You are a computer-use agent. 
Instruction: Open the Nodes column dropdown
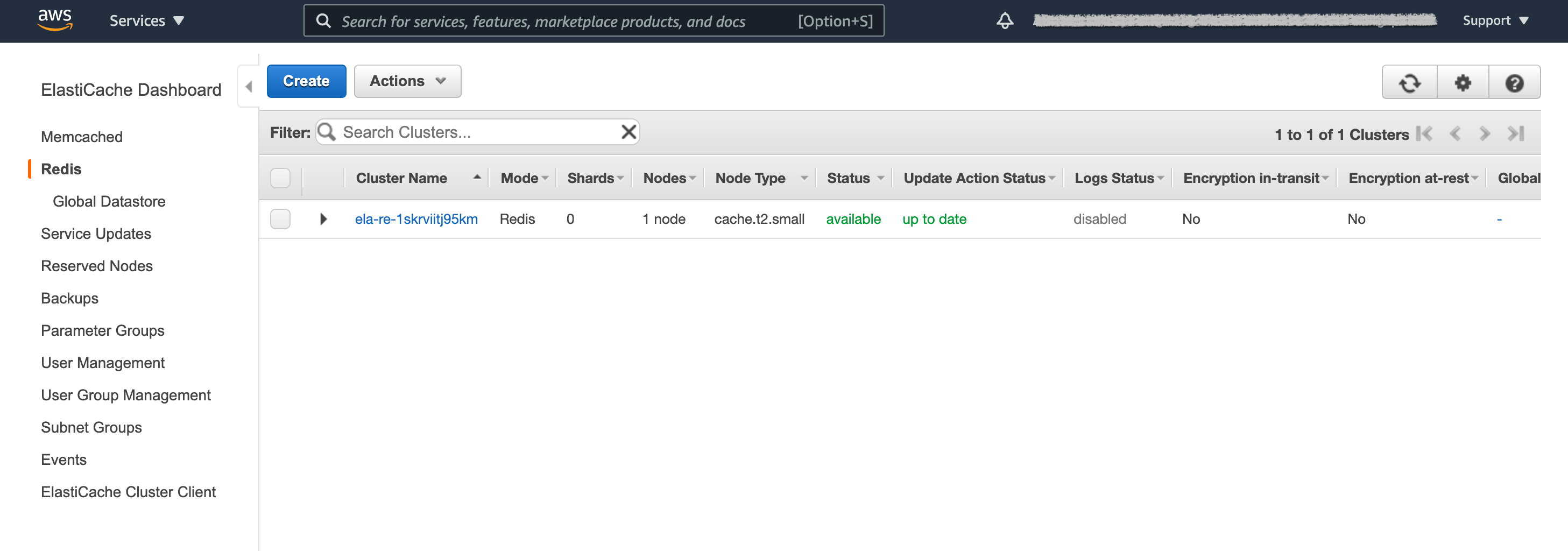point(692,179)
